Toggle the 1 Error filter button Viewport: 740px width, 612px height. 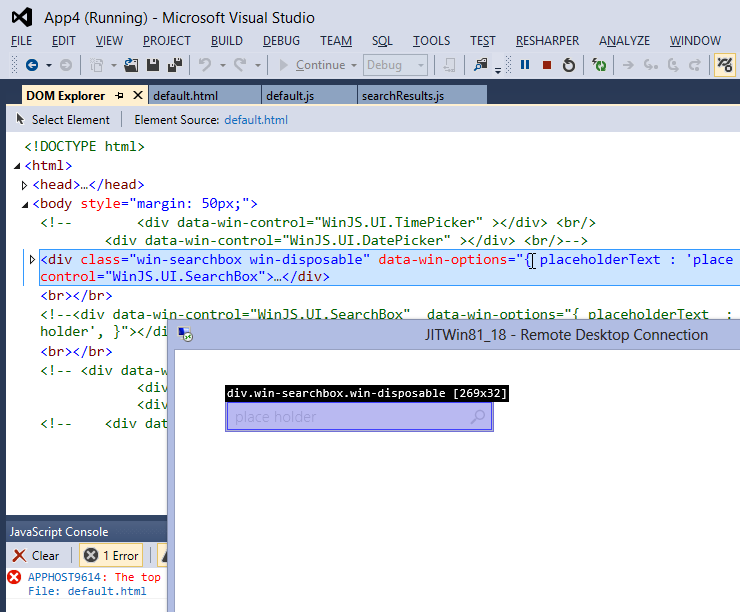click(111, 555)
